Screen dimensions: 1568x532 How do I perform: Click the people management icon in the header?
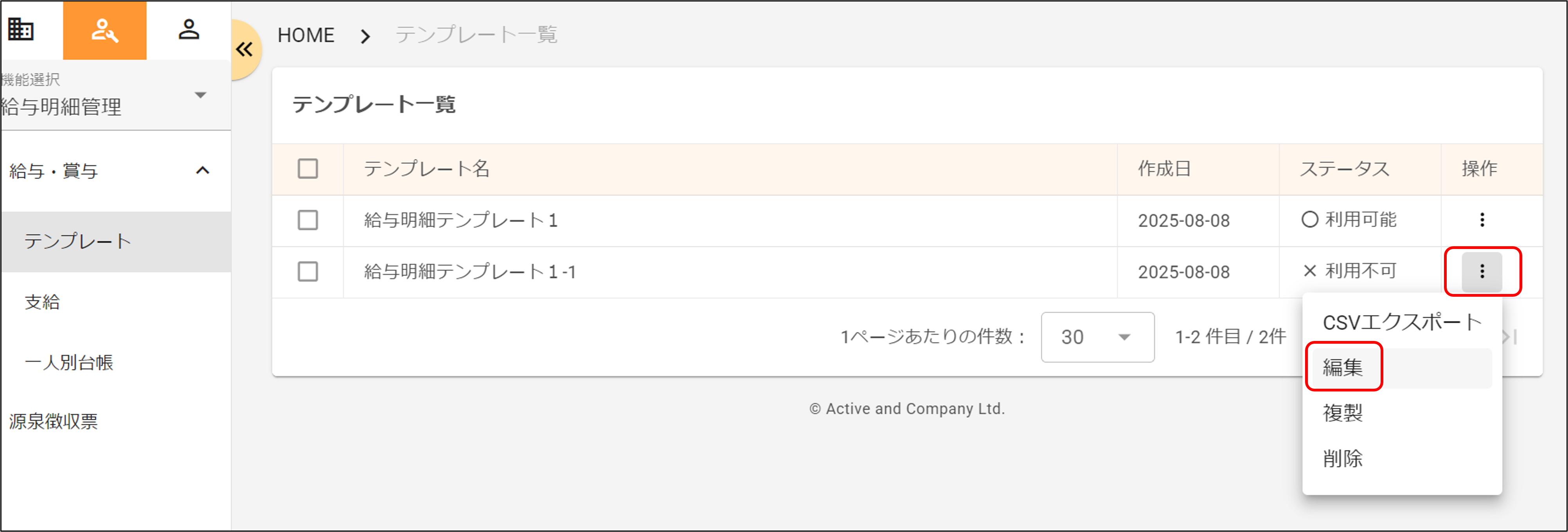pos(104,29)
